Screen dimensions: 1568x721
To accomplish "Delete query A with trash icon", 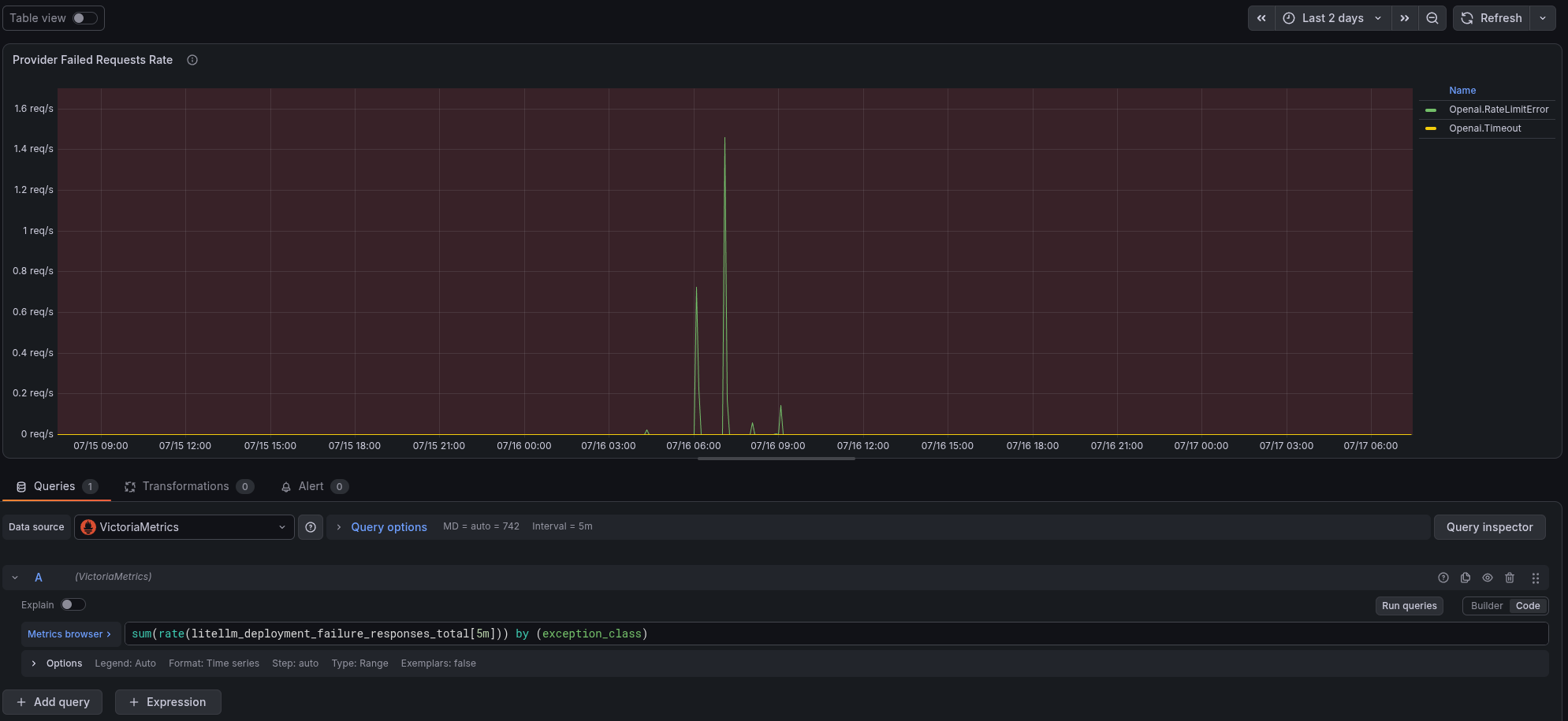I will pos(1510,578).
